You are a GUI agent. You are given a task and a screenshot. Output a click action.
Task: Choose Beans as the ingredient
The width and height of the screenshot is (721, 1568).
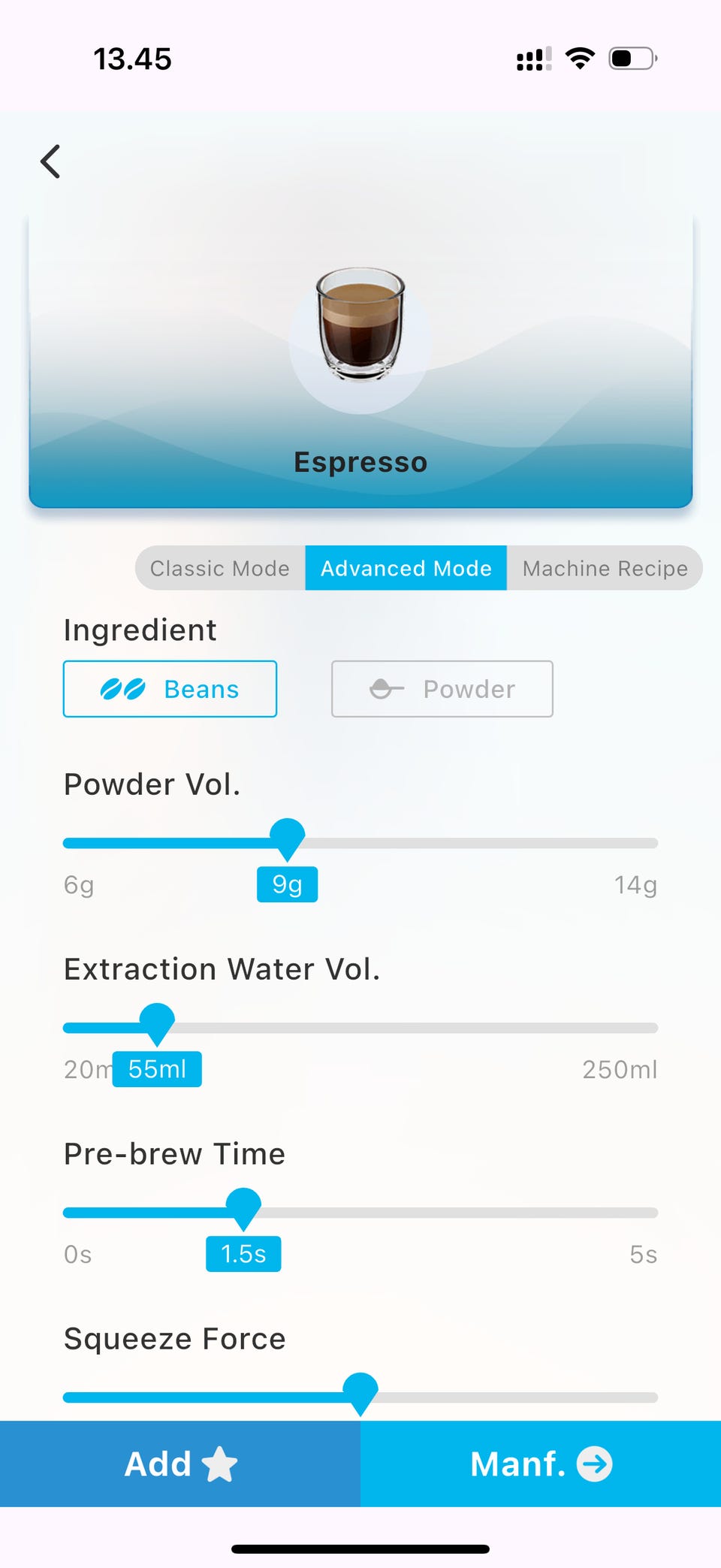click(170, 689)
